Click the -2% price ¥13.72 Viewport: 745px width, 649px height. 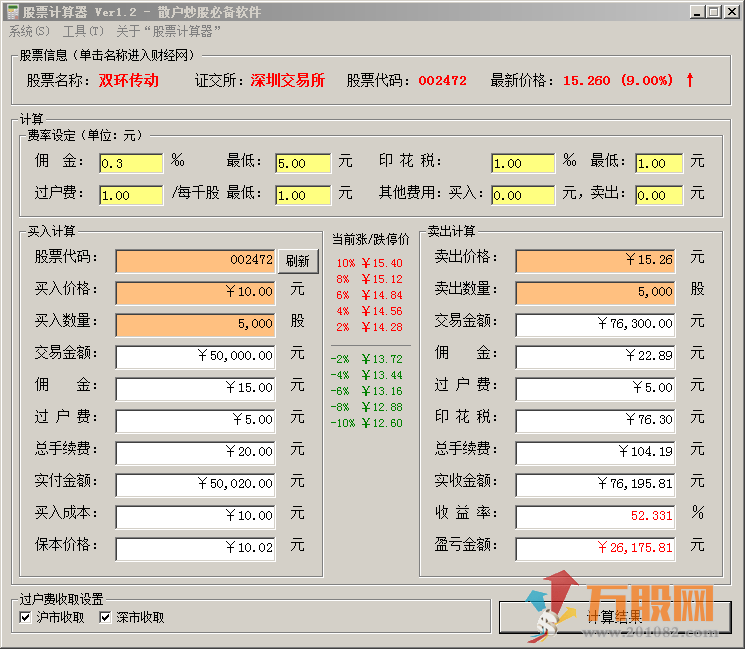(382, 359)
